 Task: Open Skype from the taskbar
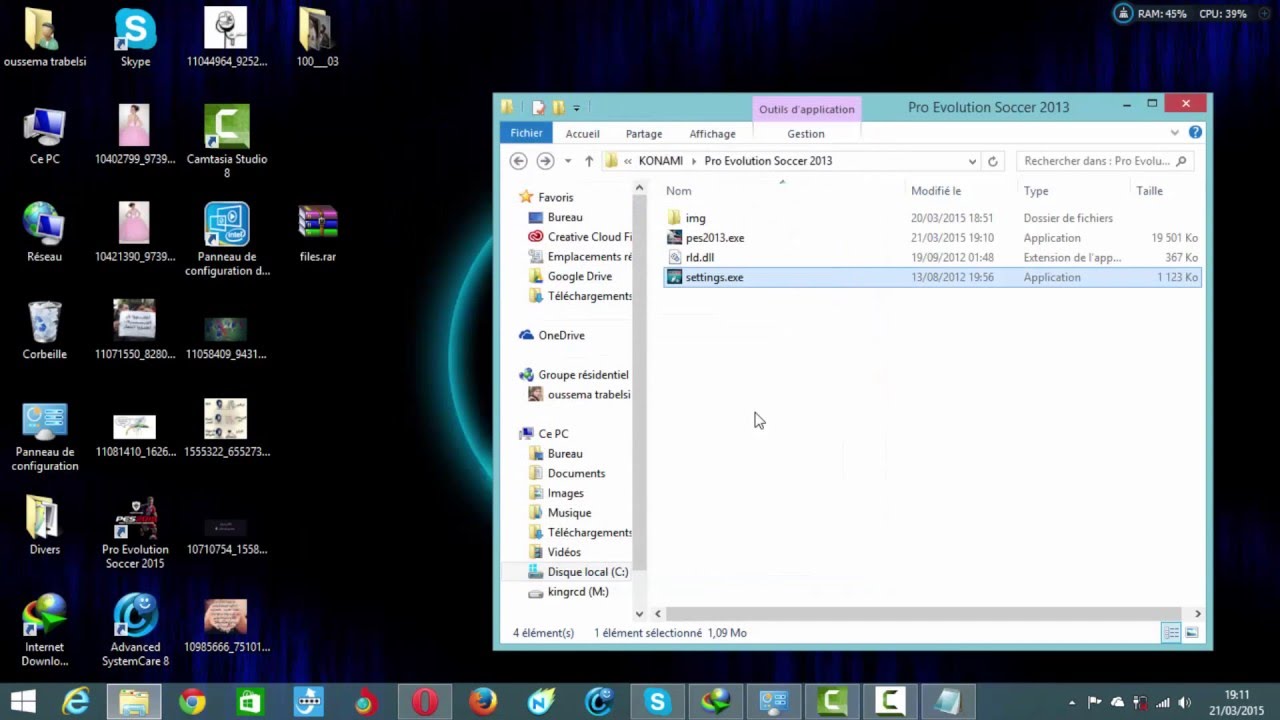point(657,702)
